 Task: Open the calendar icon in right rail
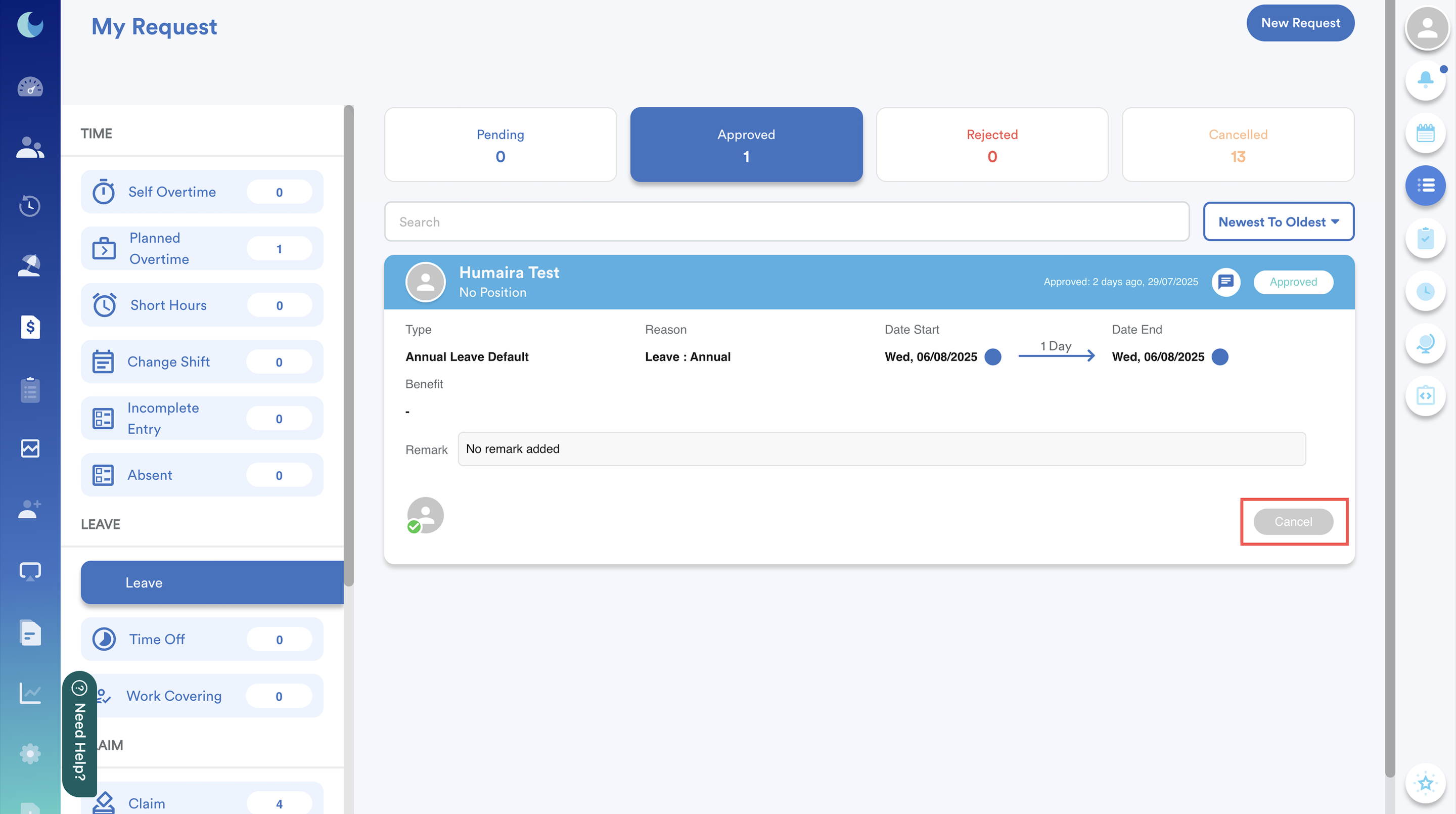coord(1425,133)
